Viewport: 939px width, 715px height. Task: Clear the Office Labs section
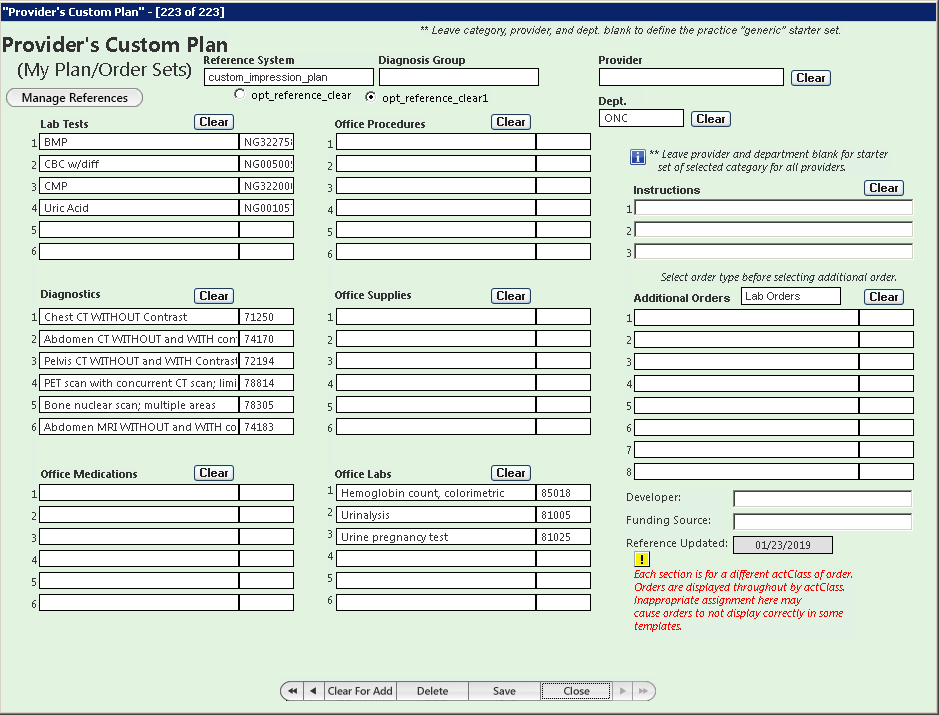(511, 473)
